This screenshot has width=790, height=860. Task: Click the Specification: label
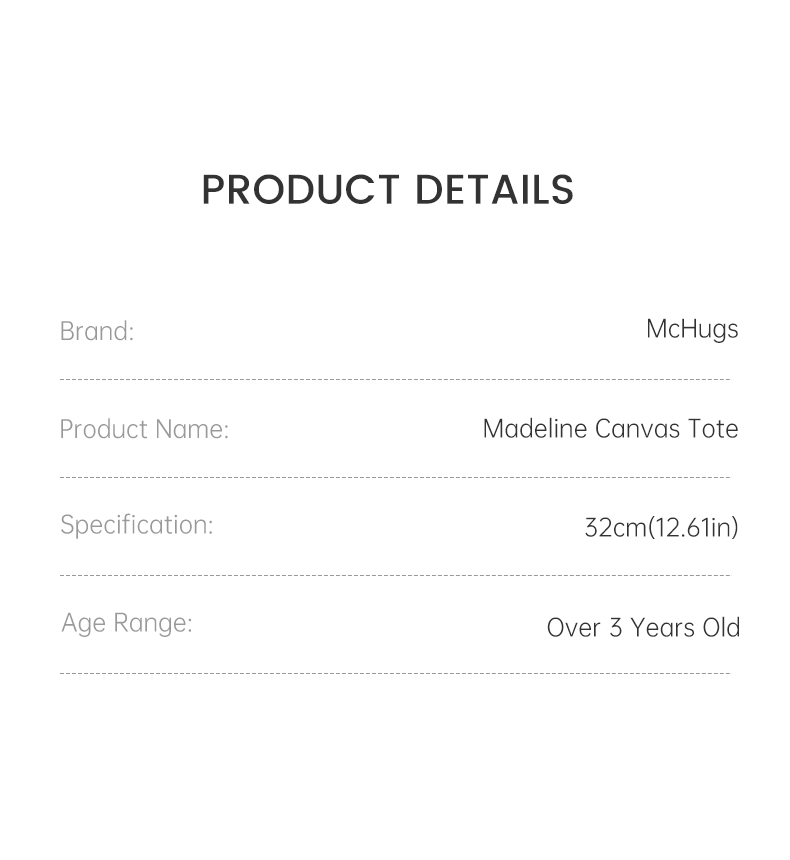click(137, 525)
